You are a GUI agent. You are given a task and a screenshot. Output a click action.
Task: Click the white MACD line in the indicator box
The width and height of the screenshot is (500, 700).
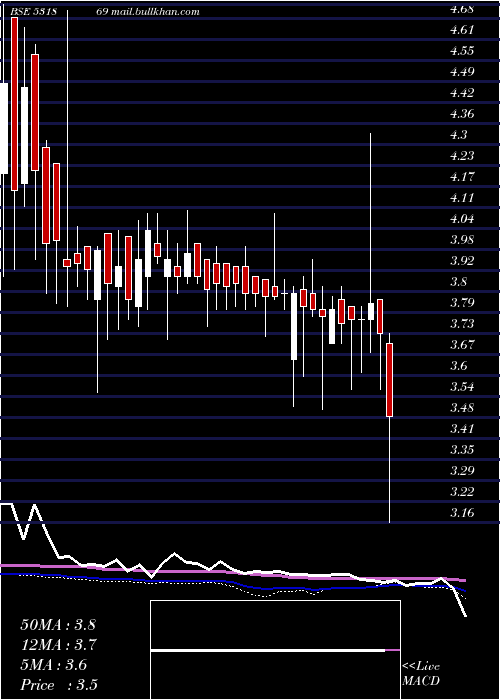click(x=268, y=651)
